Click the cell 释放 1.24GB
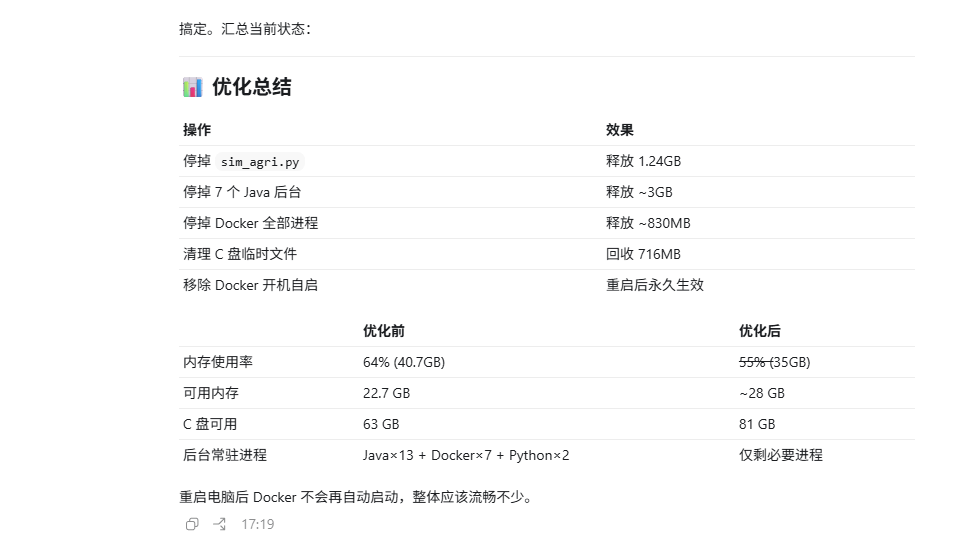The width and height of the screenshot is (959, 544). (643, 161)
